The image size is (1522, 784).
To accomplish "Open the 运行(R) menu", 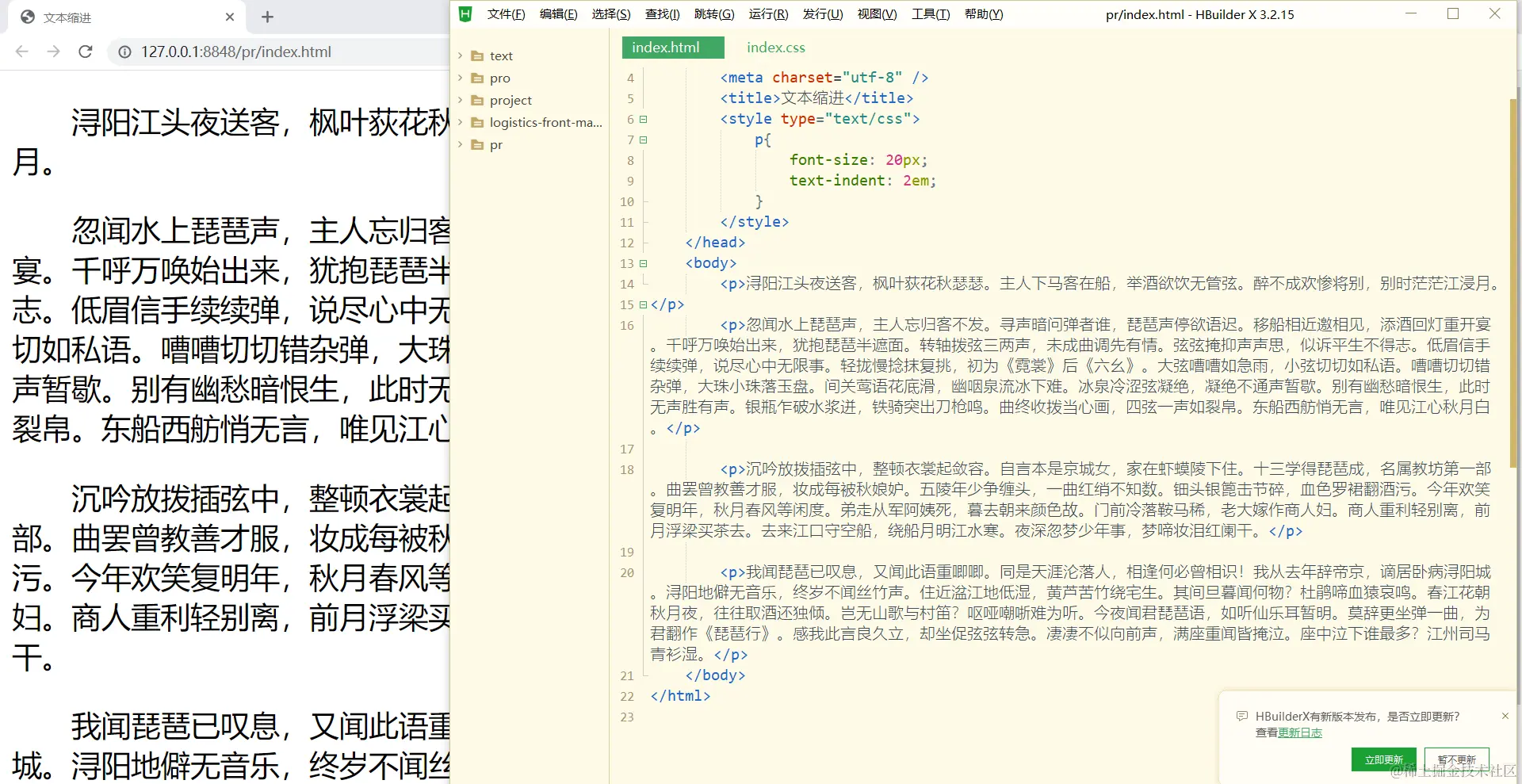I will click(768, 14).
